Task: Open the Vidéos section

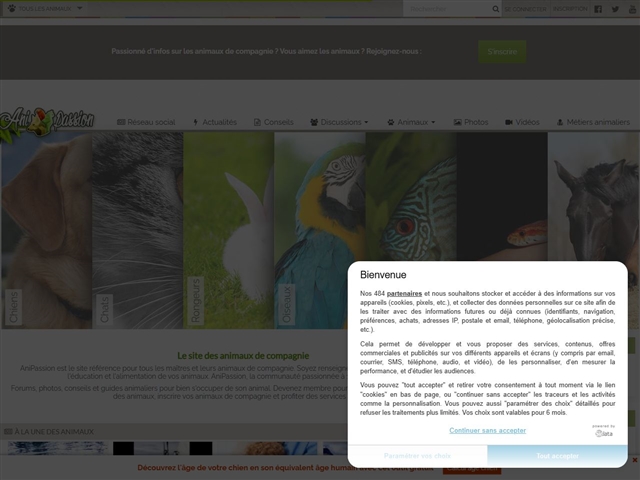Action: click(x=523, y=122)
